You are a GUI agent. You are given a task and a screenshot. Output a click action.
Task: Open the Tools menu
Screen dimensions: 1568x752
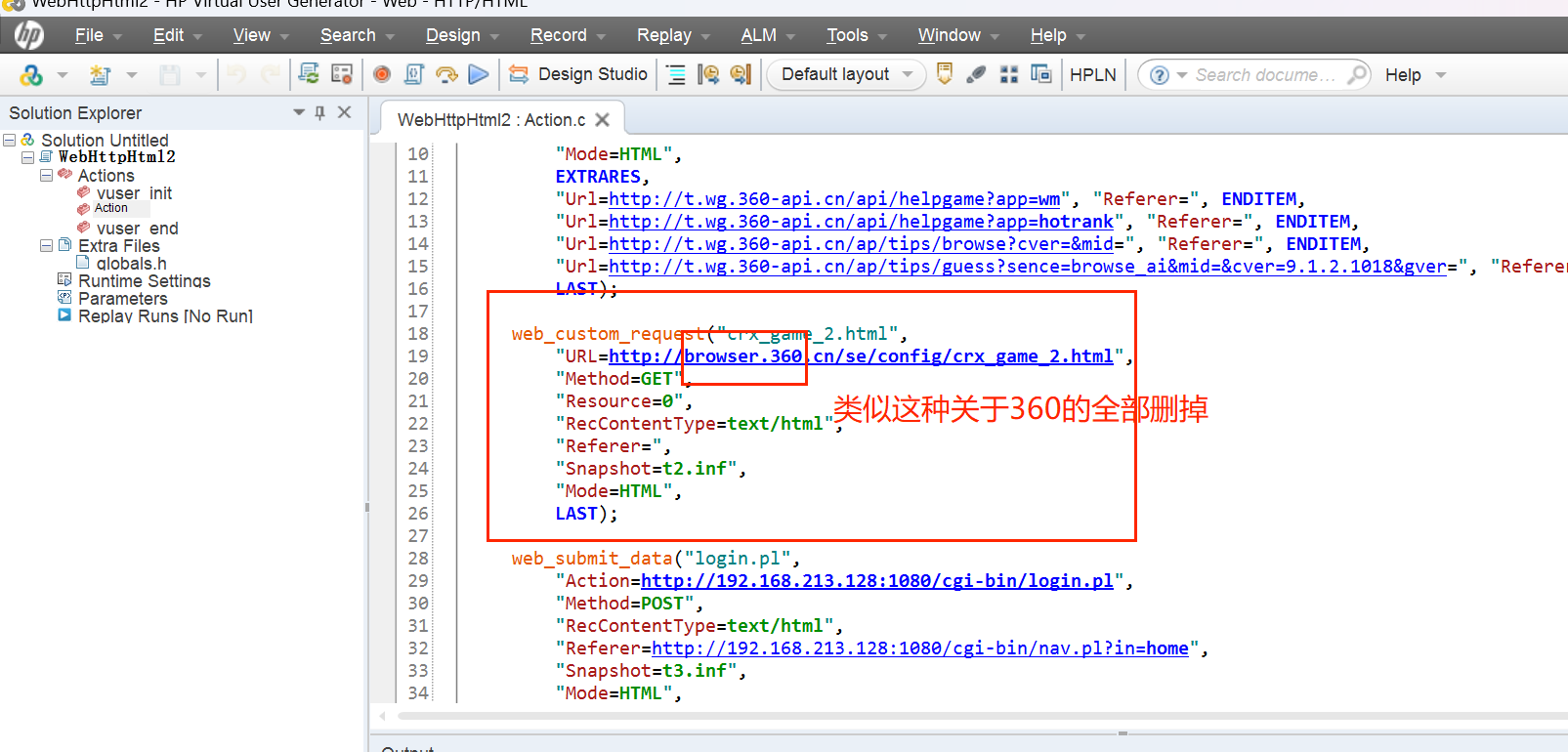[x=857, y=35]
